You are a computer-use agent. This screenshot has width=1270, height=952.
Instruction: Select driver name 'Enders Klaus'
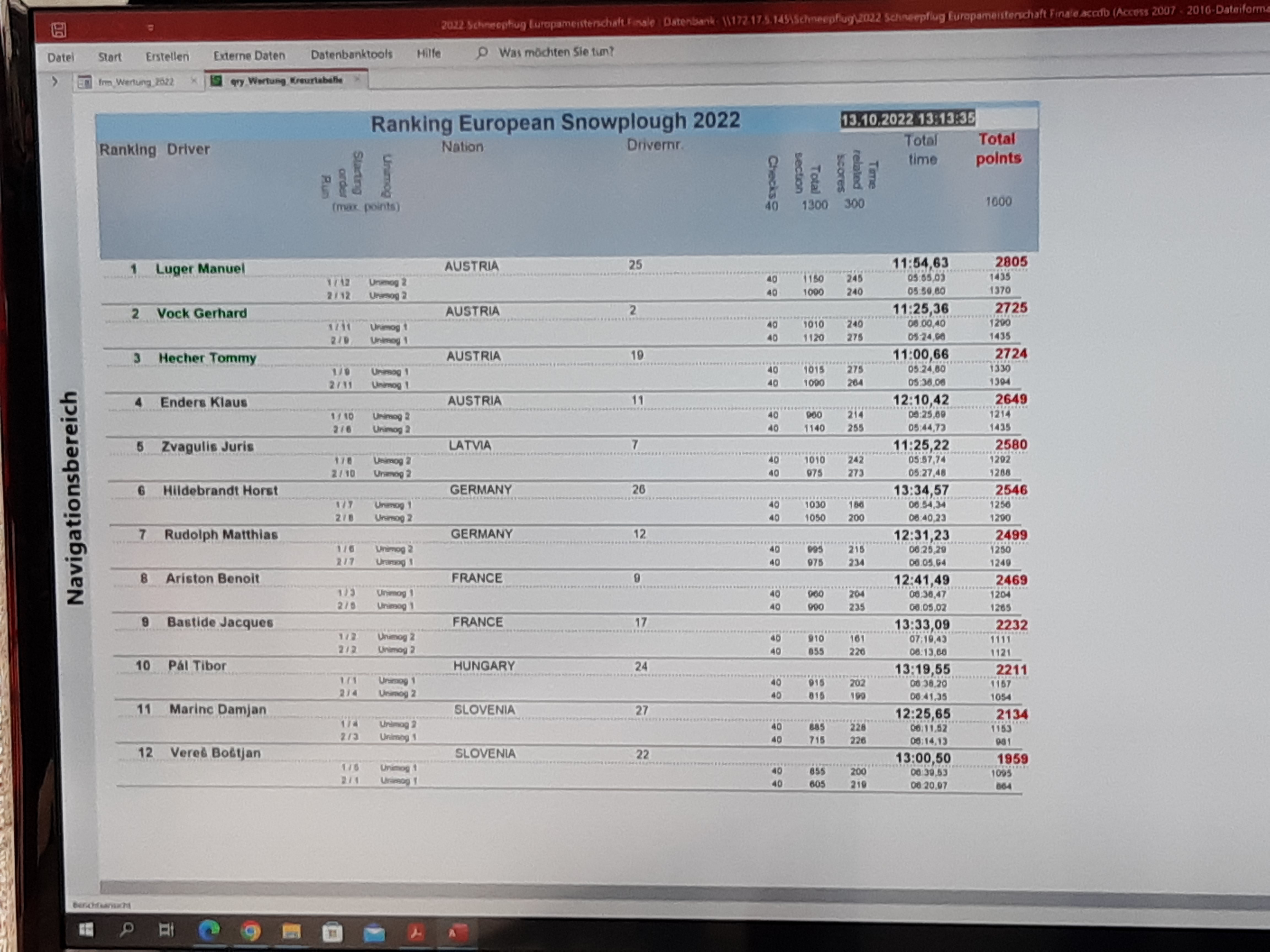click(204, 402)
